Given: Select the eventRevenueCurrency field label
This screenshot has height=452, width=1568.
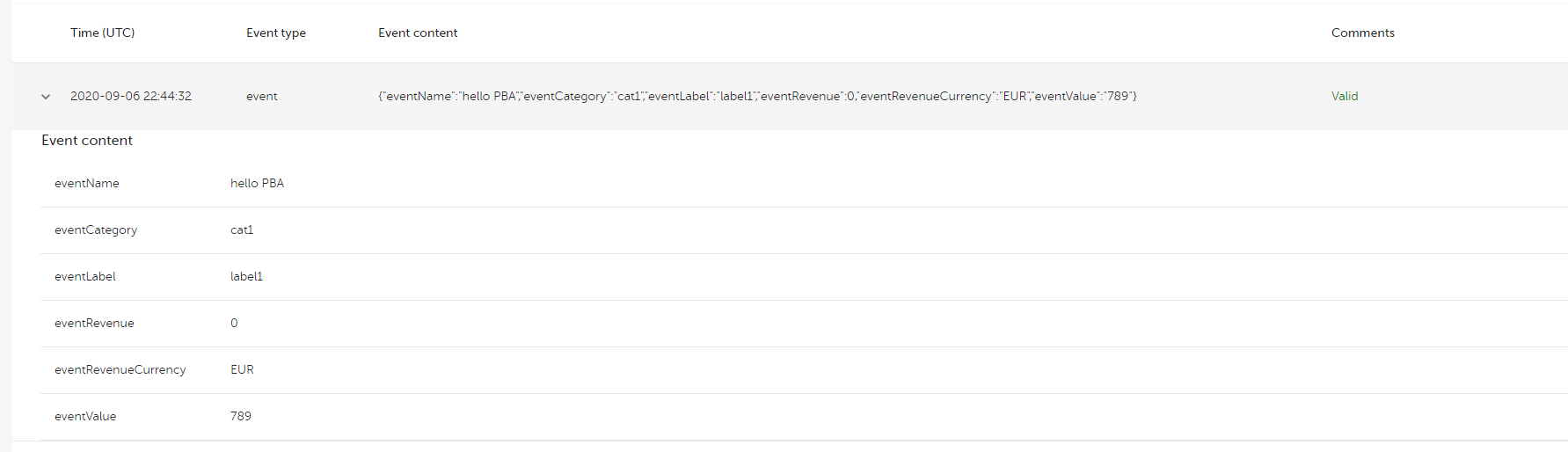Looking at the screenshot, I should [x=120, y=369].
